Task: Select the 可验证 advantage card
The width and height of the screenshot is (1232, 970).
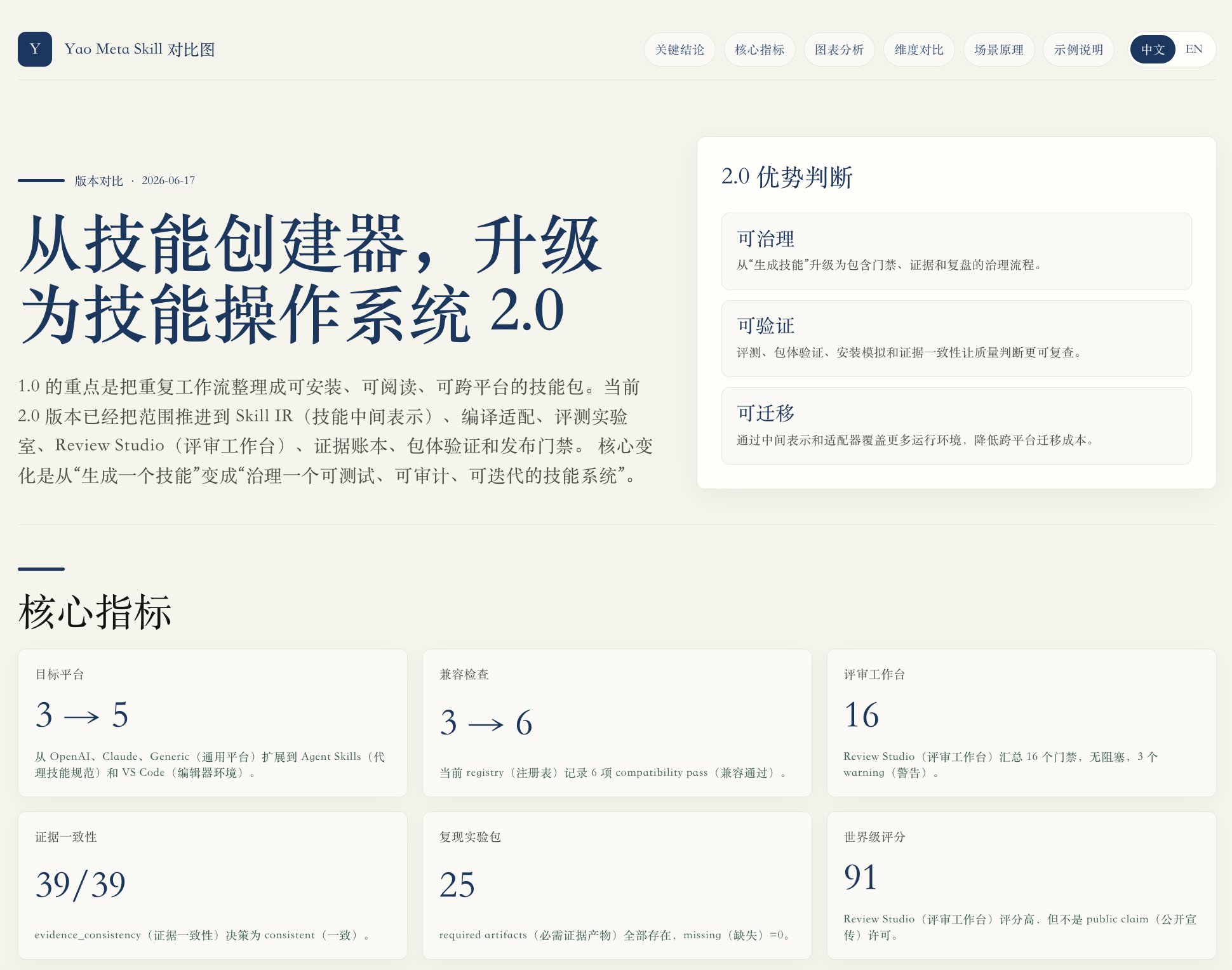Action: pyautogui.click(x=956, y=338)
